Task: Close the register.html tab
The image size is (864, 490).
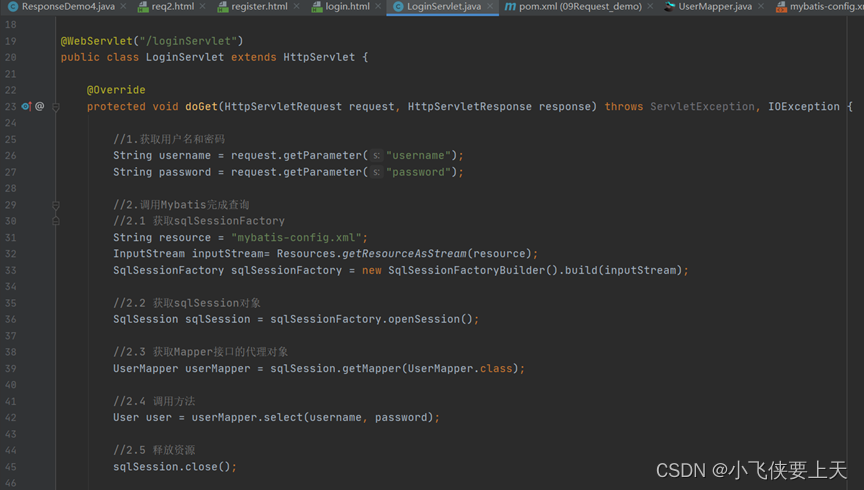Action: [296, 6]
